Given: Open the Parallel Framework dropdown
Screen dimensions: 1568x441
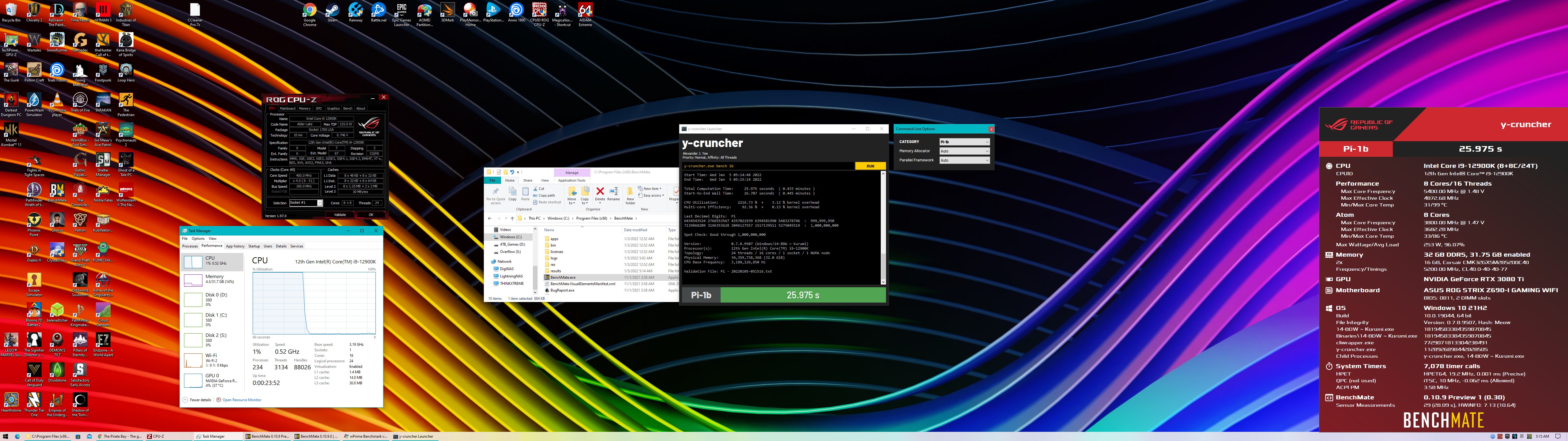Looking at the screenshot, I should (x=964, y=160).
